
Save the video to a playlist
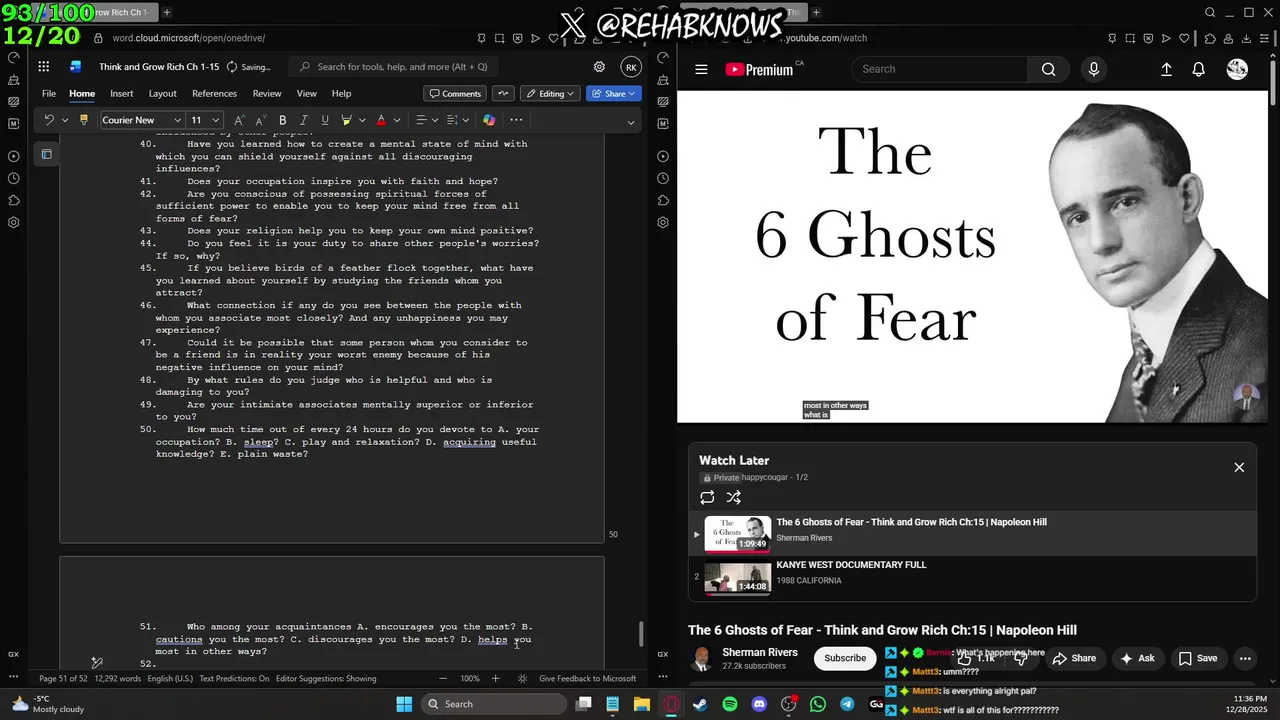tap(1198, 658)
